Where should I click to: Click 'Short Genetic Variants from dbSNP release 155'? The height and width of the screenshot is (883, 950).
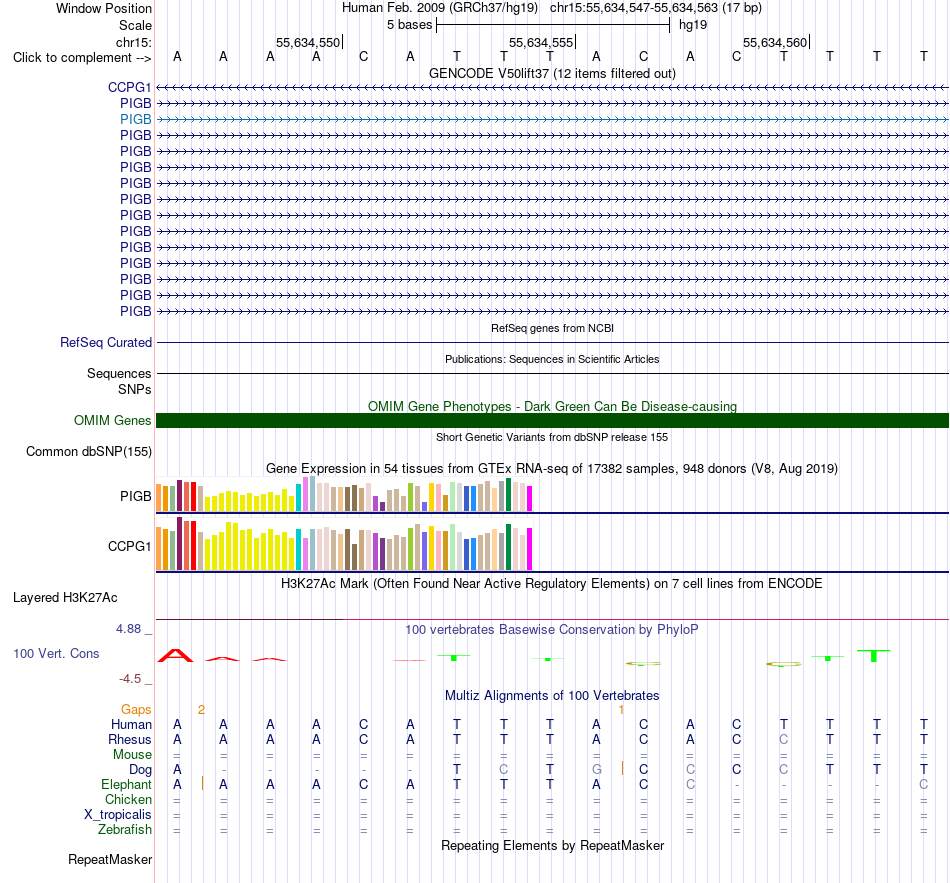[x=552, y=438]
